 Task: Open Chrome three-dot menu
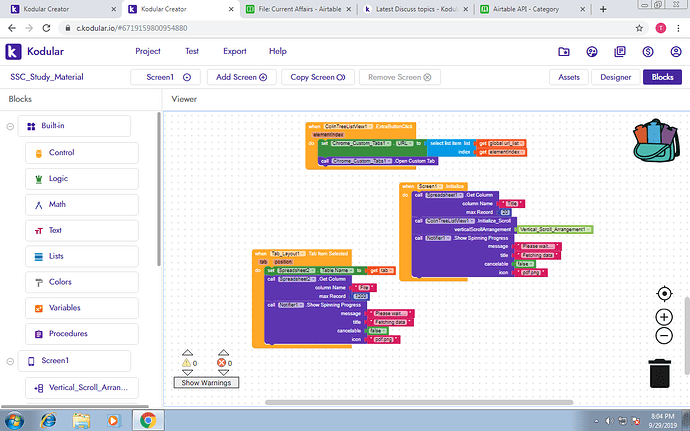coord(678,28)
